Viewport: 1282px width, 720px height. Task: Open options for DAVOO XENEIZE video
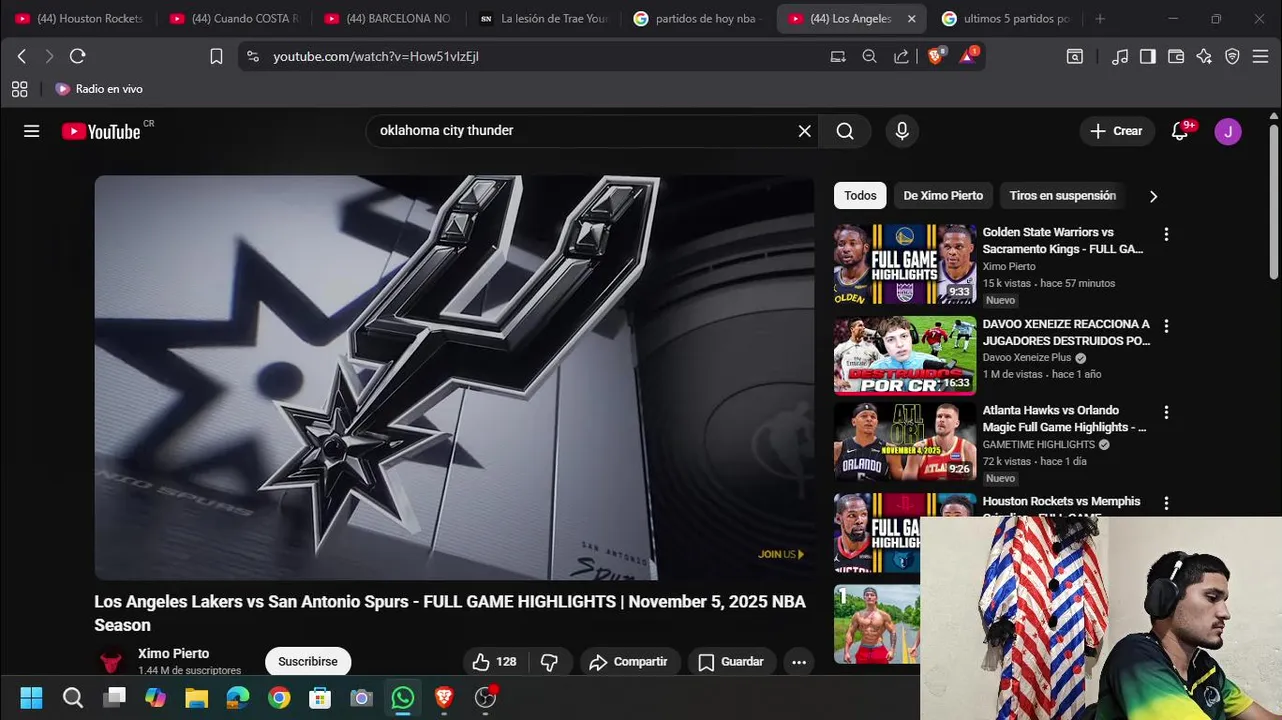point(1166,326)
